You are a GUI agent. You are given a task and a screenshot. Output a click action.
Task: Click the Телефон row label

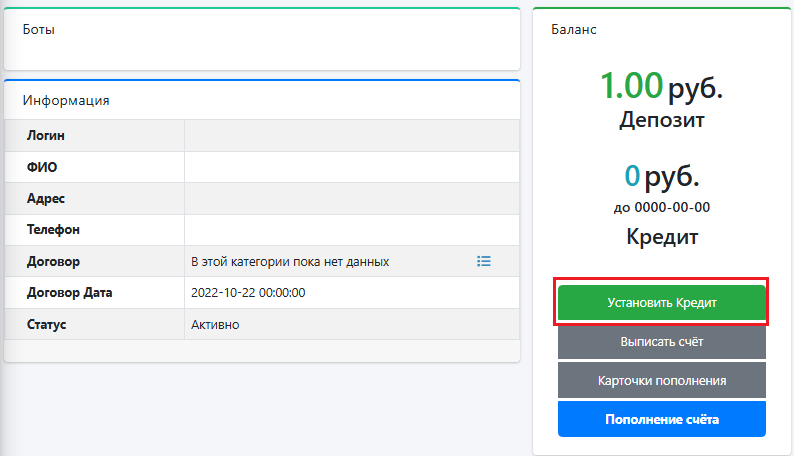pos(53,230)
